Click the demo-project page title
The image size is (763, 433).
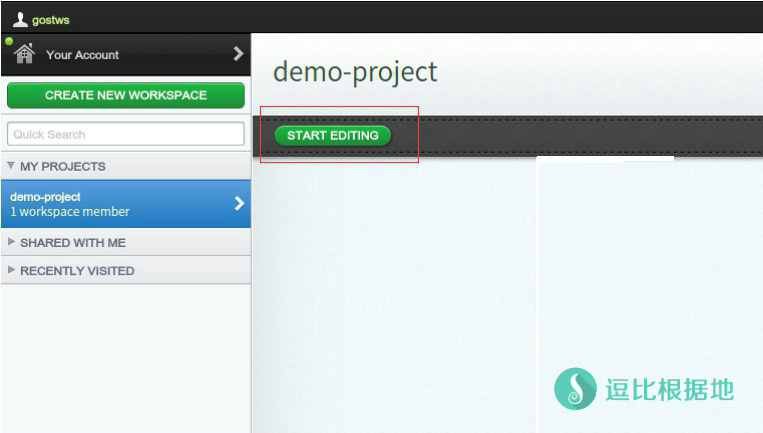(355, 72)
